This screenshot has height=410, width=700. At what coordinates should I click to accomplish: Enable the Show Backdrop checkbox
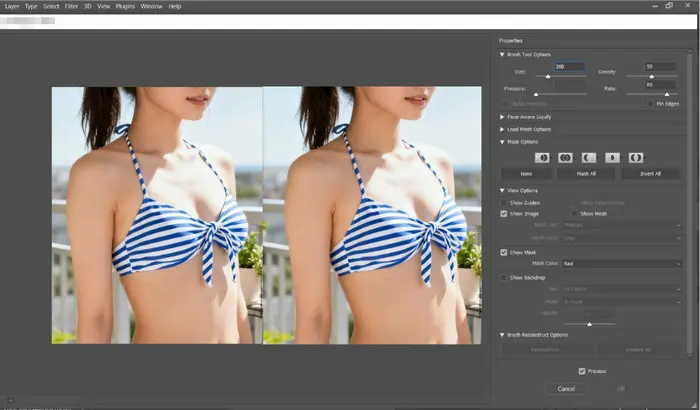(x=504, y=278)
